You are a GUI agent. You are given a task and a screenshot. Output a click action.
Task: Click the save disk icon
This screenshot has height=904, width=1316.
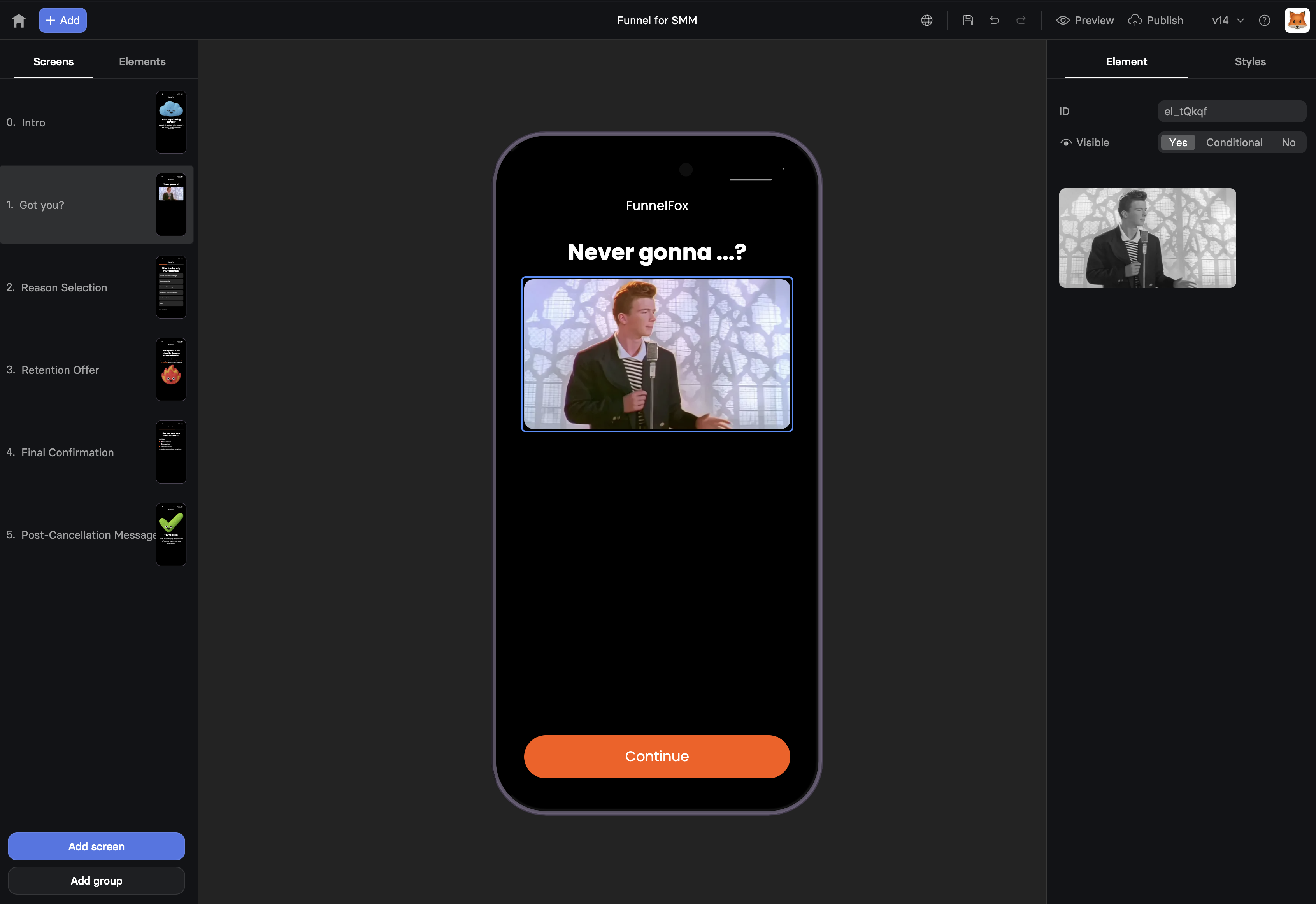[968, 20]
